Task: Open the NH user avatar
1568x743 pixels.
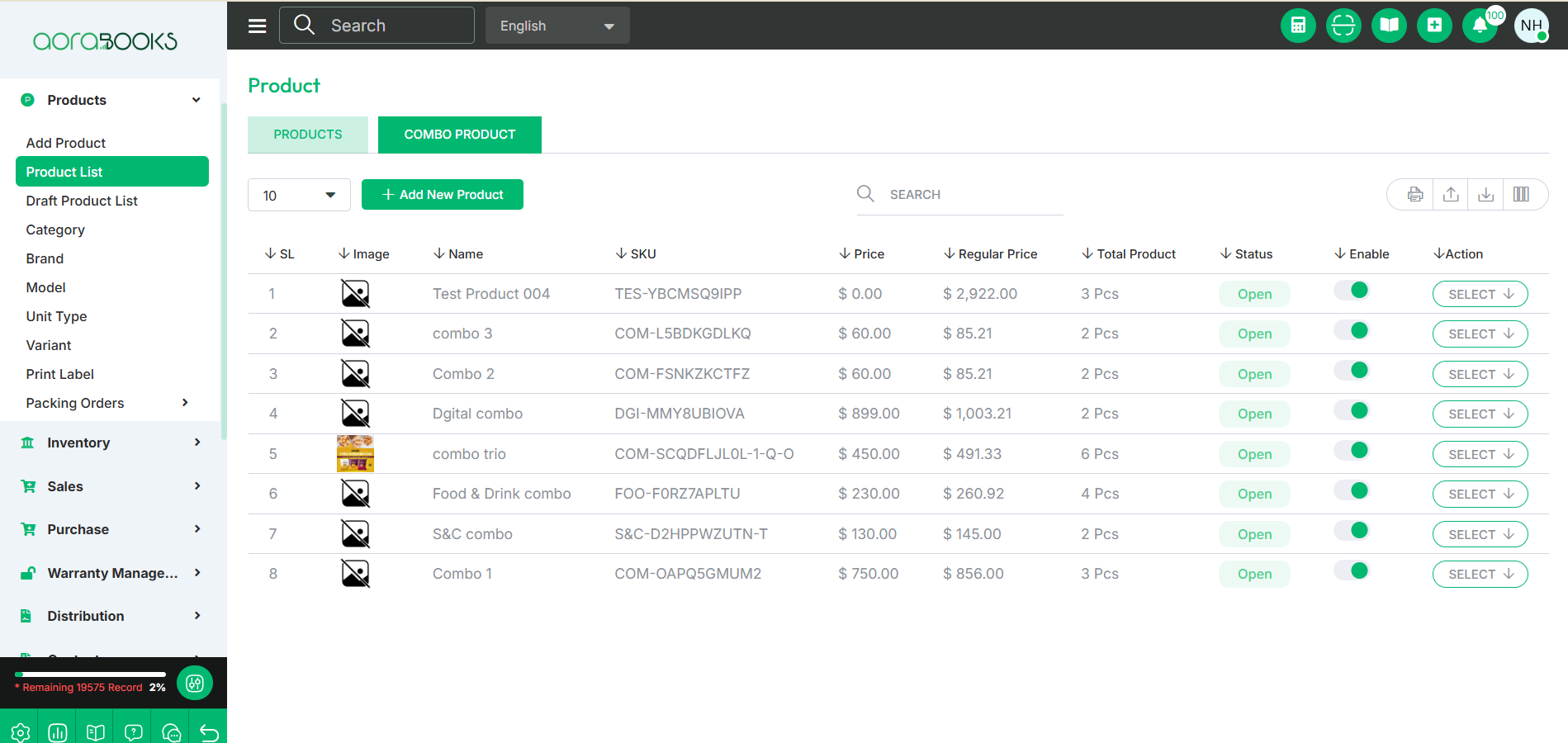Action: click(x=1531, y=26)
